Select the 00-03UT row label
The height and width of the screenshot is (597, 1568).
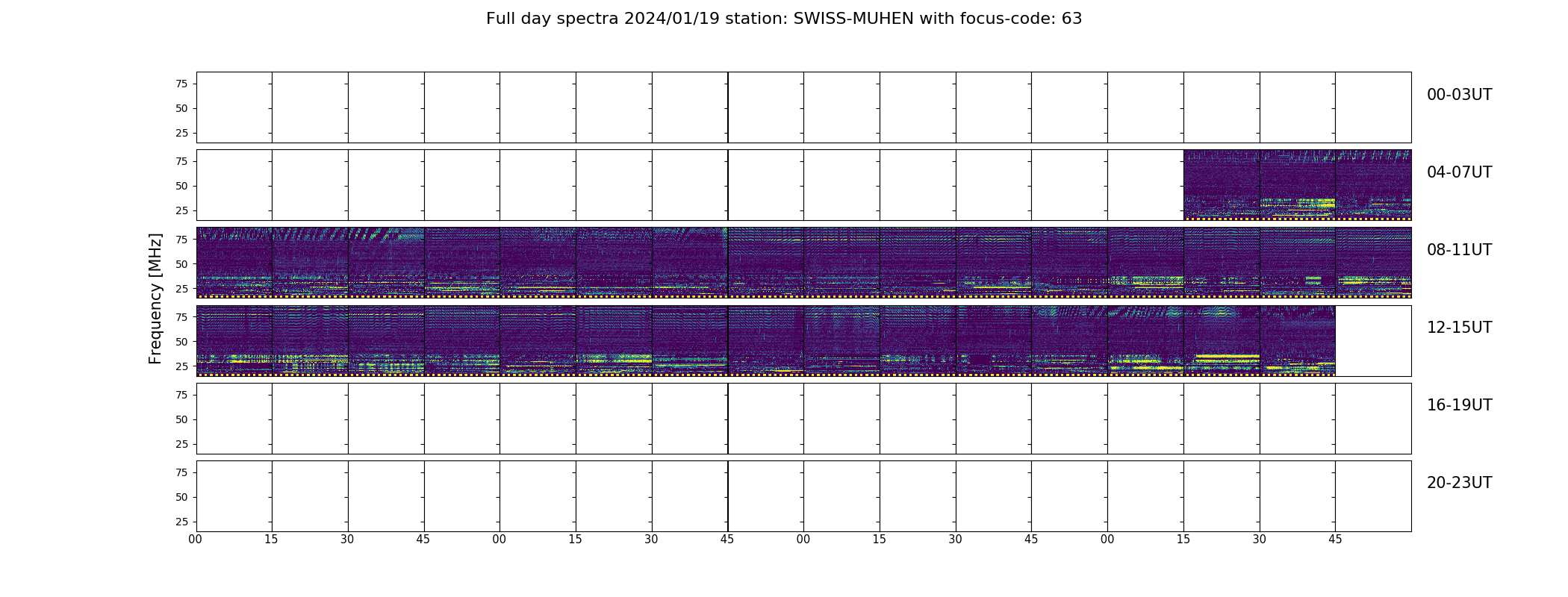tap(1459, 95)
